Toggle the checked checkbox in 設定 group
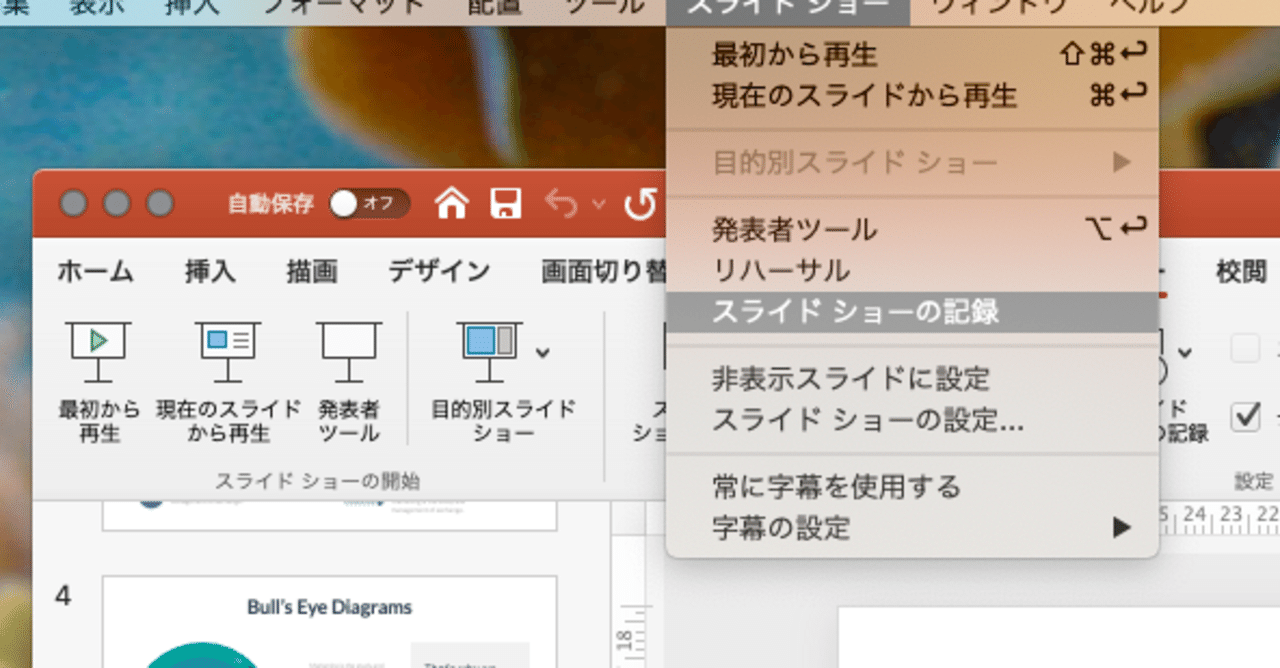This screenshot has width=1280, height=668. pyautogui.click(x=1245, y=415)
